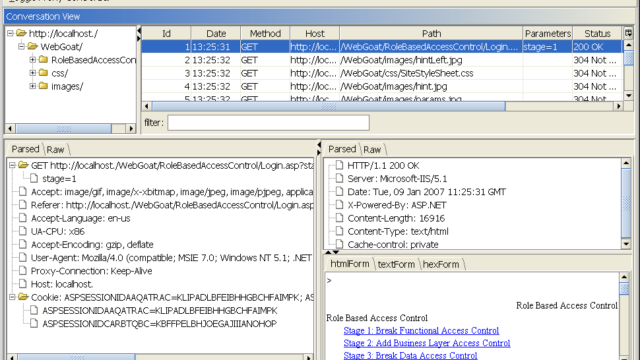
Task: Open the hexForm tab
Action: [x=441, y=264]
